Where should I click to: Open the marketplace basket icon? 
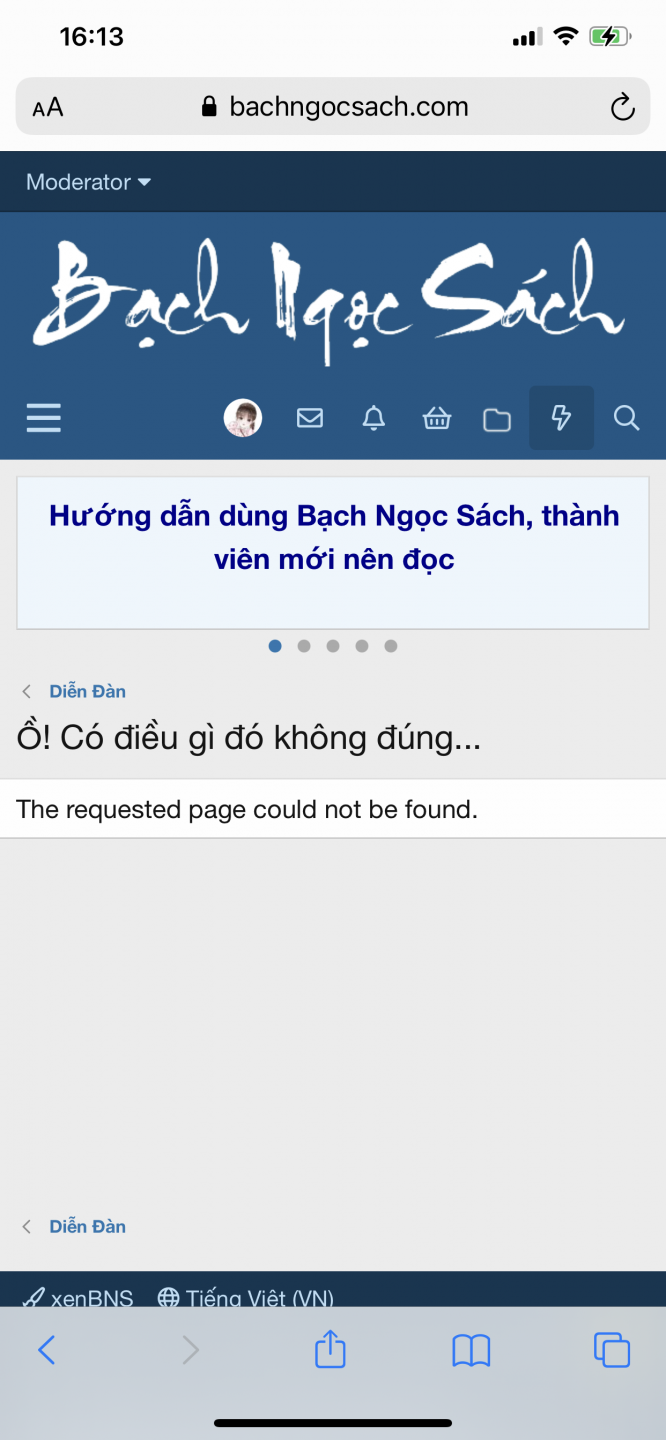coord(436,418)
